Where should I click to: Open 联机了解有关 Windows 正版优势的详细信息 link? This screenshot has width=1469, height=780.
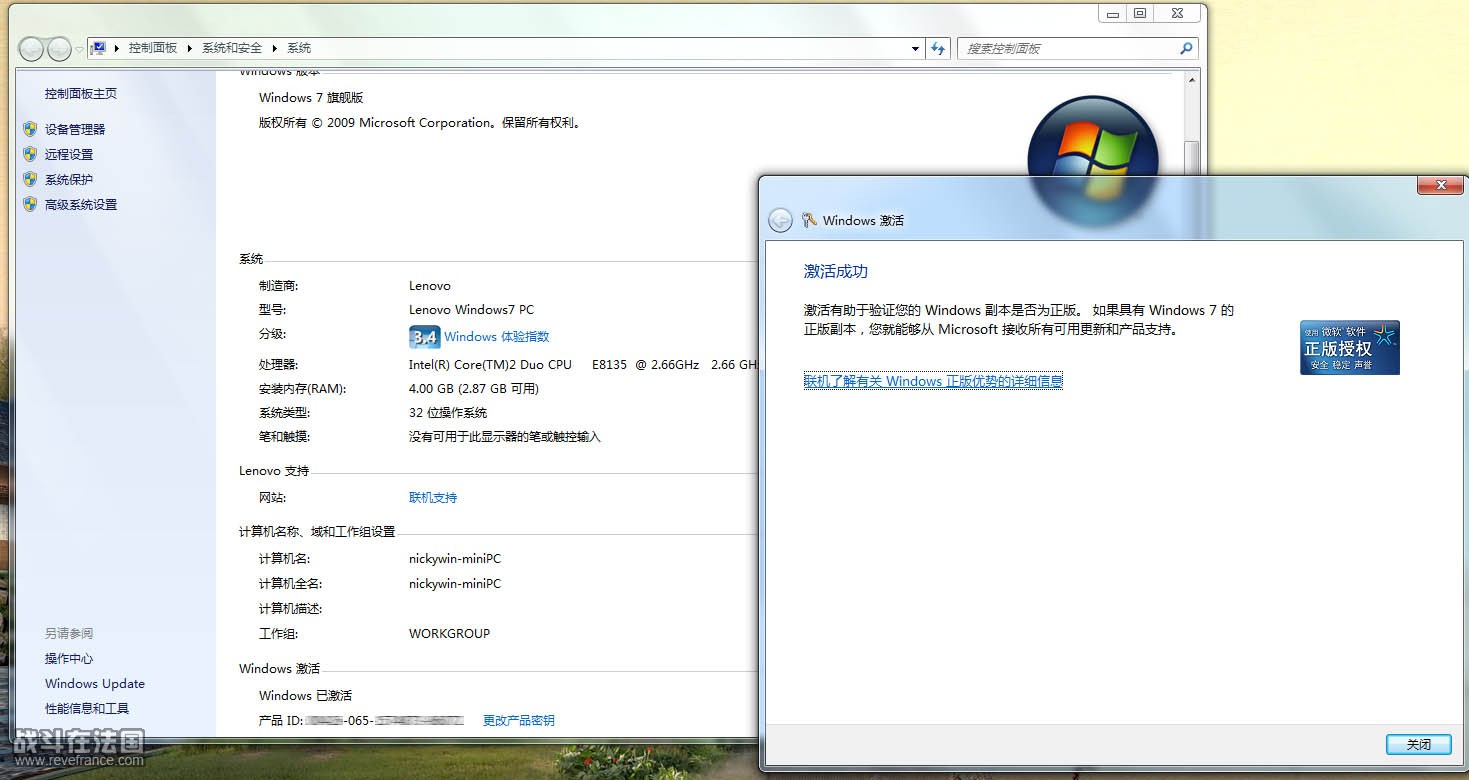tap(933, 381)
